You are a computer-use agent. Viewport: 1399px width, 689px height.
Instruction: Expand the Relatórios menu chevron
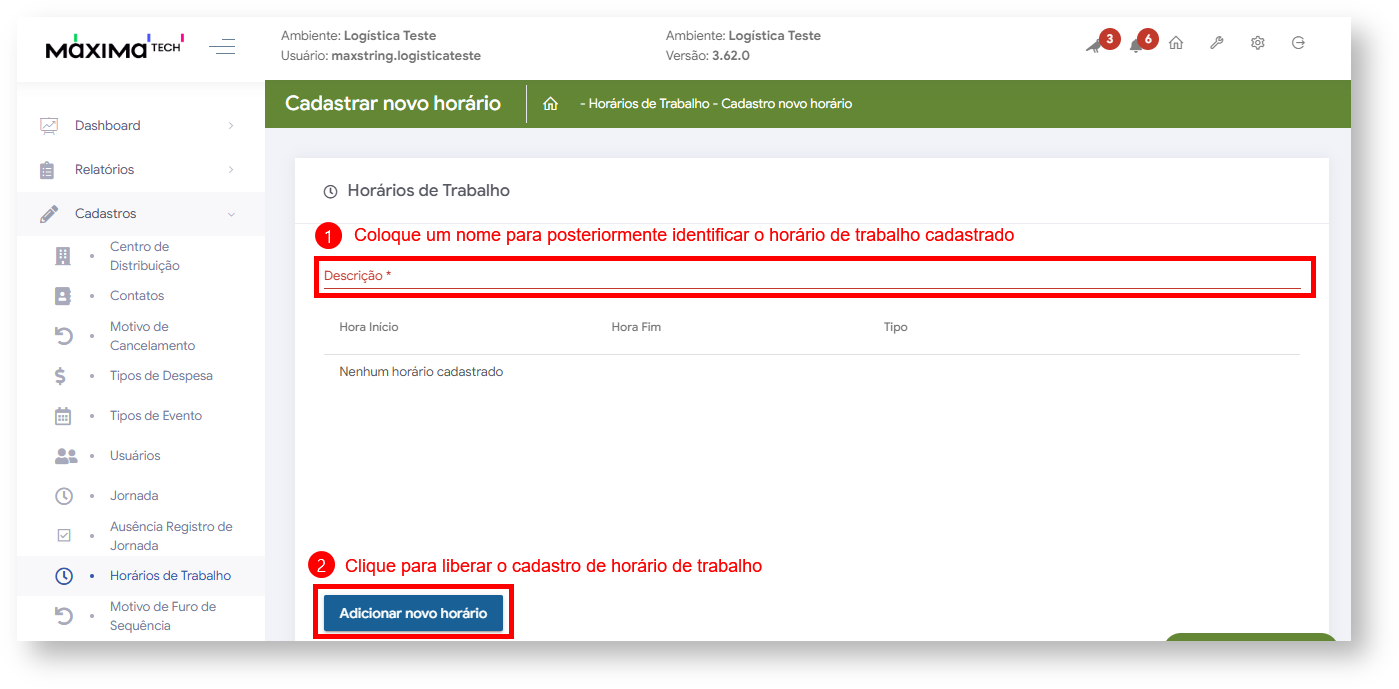[231, 170]
